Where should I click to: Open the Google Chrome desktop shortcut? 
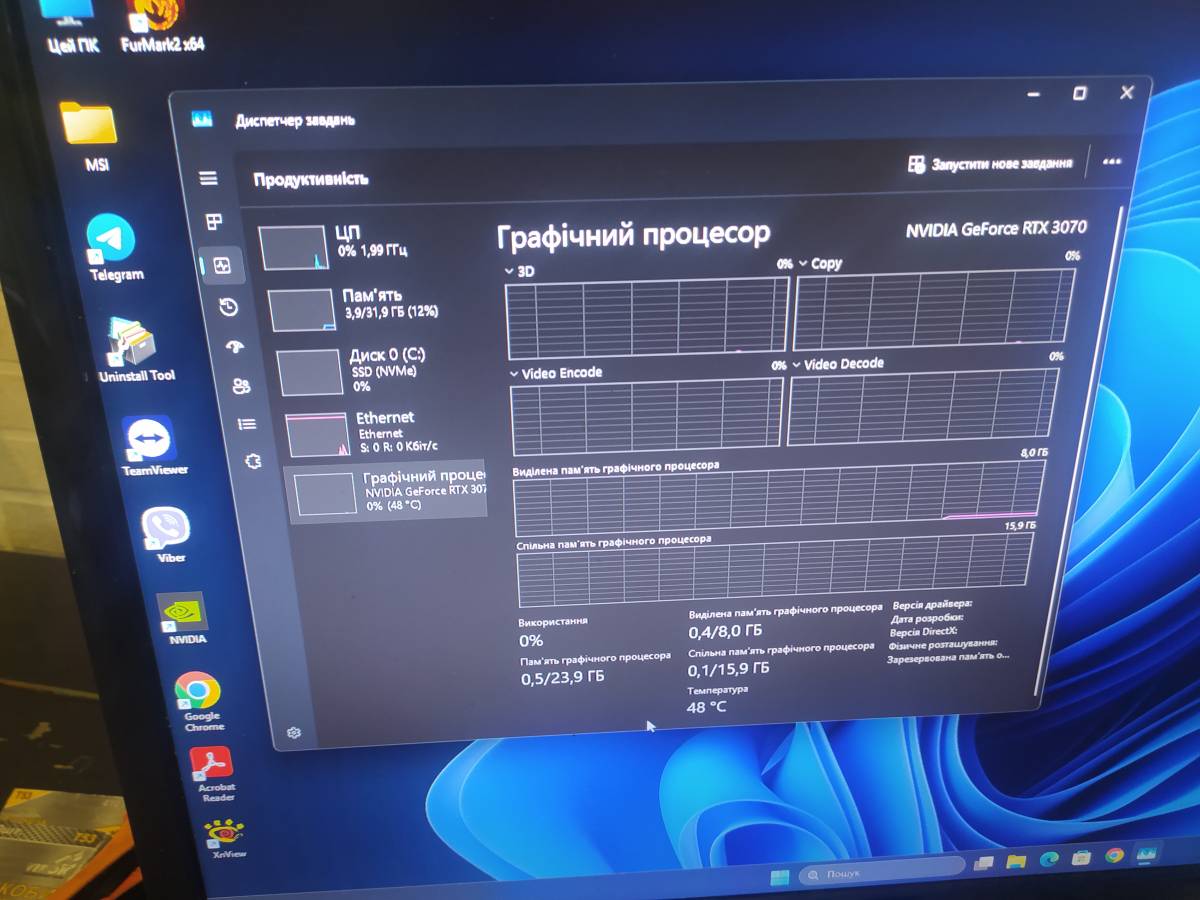point(200,702)
